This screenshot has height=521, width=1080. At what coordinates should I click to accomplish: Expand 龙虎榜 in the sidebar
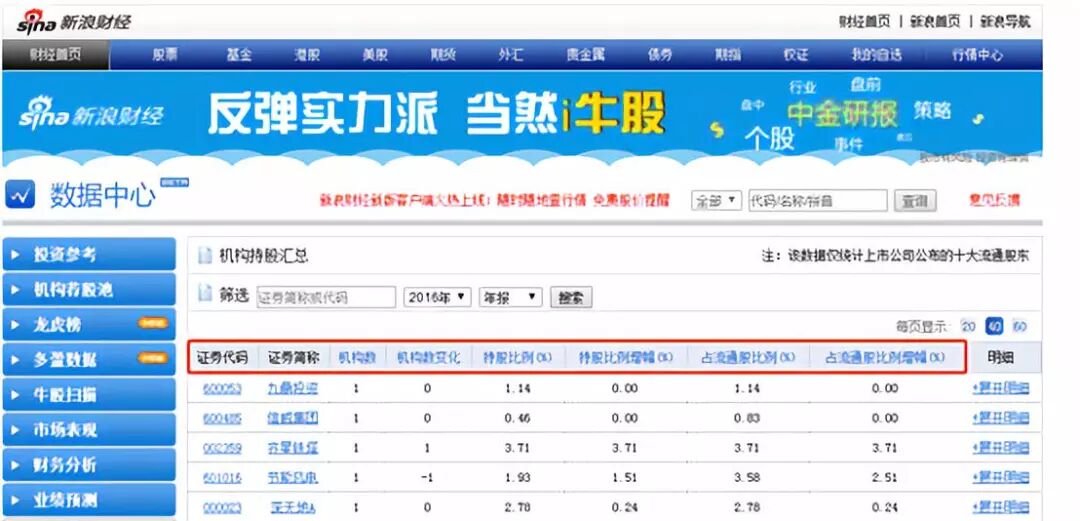point(90,325)
